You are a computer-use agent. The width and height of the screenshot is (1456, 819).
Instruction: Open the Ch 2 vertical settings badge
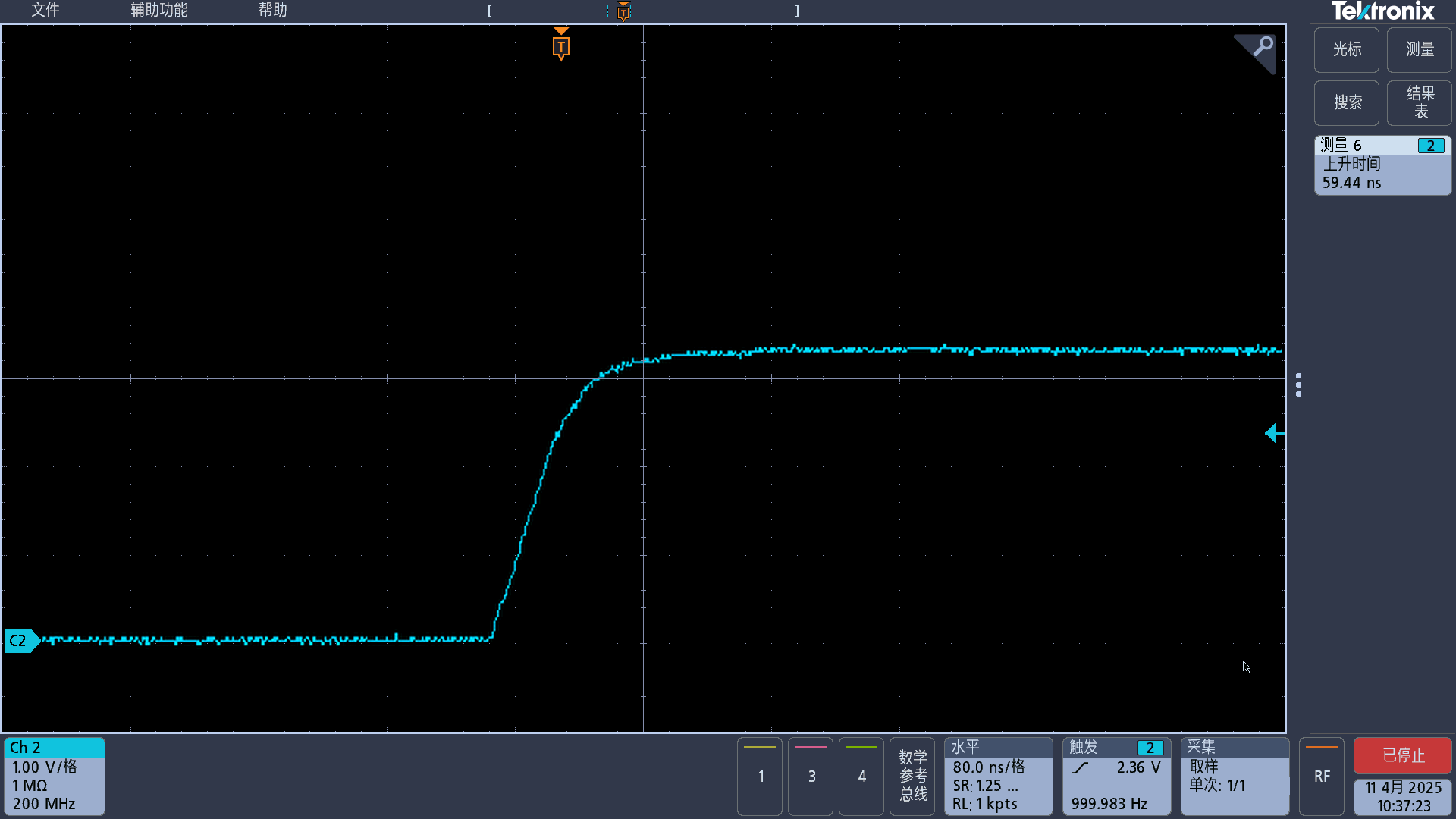click(x=54, y=776)
